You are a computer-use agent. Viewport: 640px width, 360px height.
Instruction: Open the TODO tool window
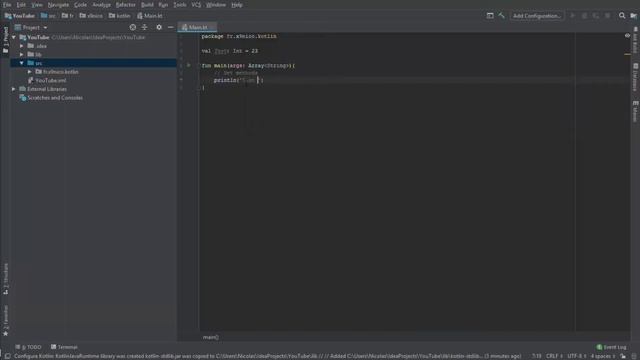click(x=29, y=347)
